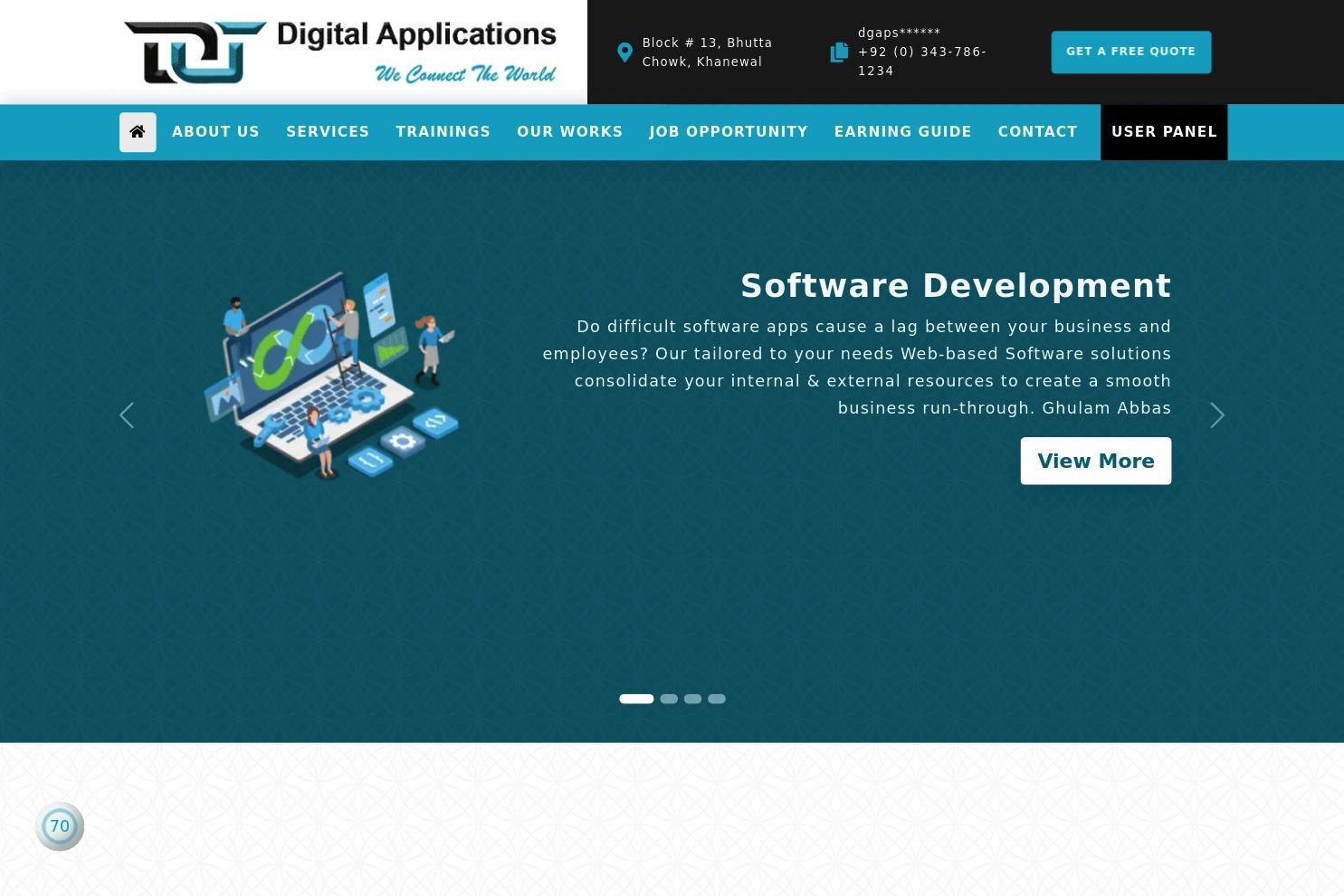The image size is (1344, 896).
Task: Click the copy icon beside the phone number
Action: [839, 52]
